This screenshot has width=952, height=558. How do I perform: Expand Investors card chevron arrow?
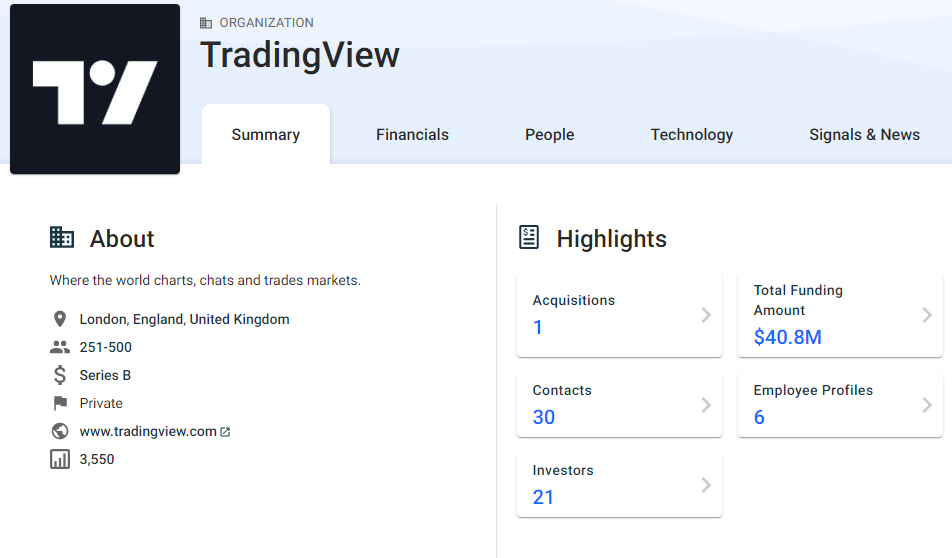pos(706,485)
